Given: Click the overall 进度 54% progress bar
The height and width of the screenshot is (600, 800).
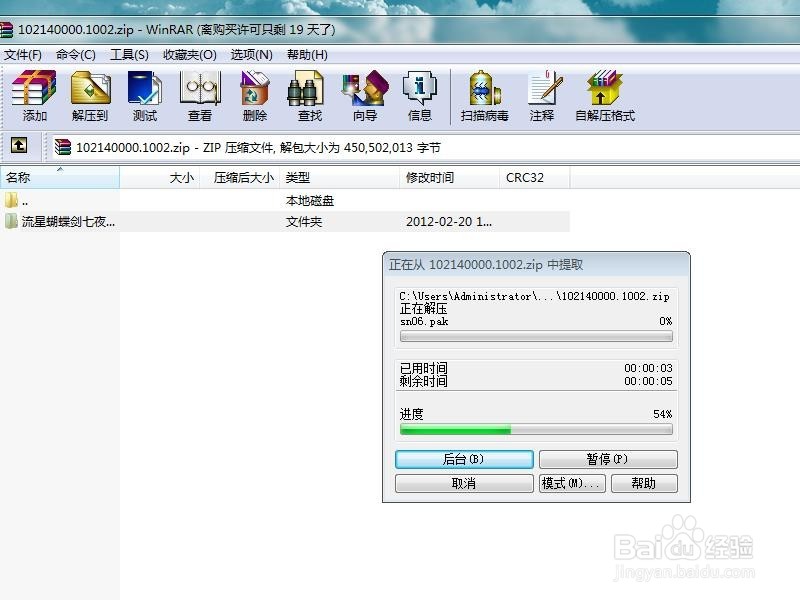Looking at the screenshot, I should coord(536,430).
